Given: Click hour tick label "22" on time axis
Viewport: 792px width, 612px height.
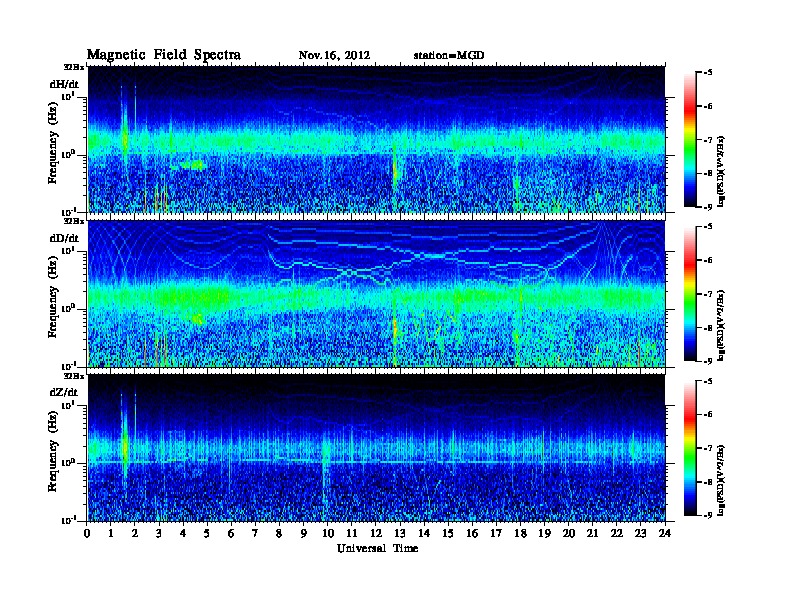Looking at the screenshot, I should tap(617, 533).
